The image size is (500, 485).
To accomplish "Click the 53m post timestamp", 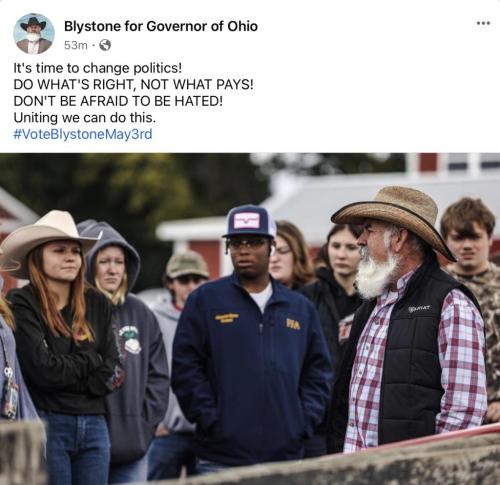I will coord(76,45).
